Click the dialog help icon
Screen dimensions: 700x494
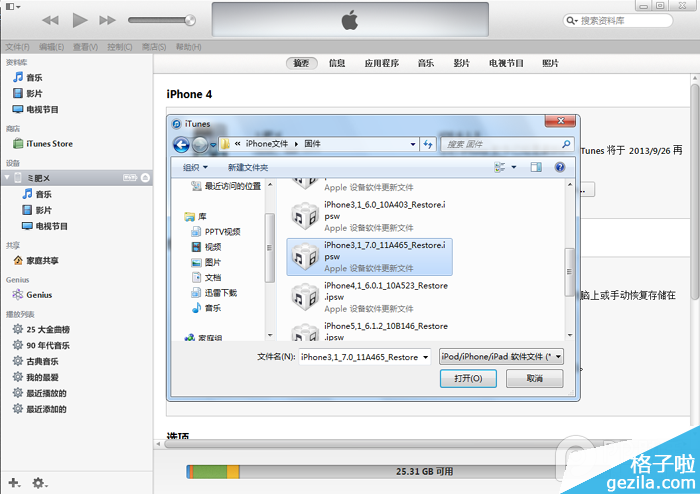point(559,167)
